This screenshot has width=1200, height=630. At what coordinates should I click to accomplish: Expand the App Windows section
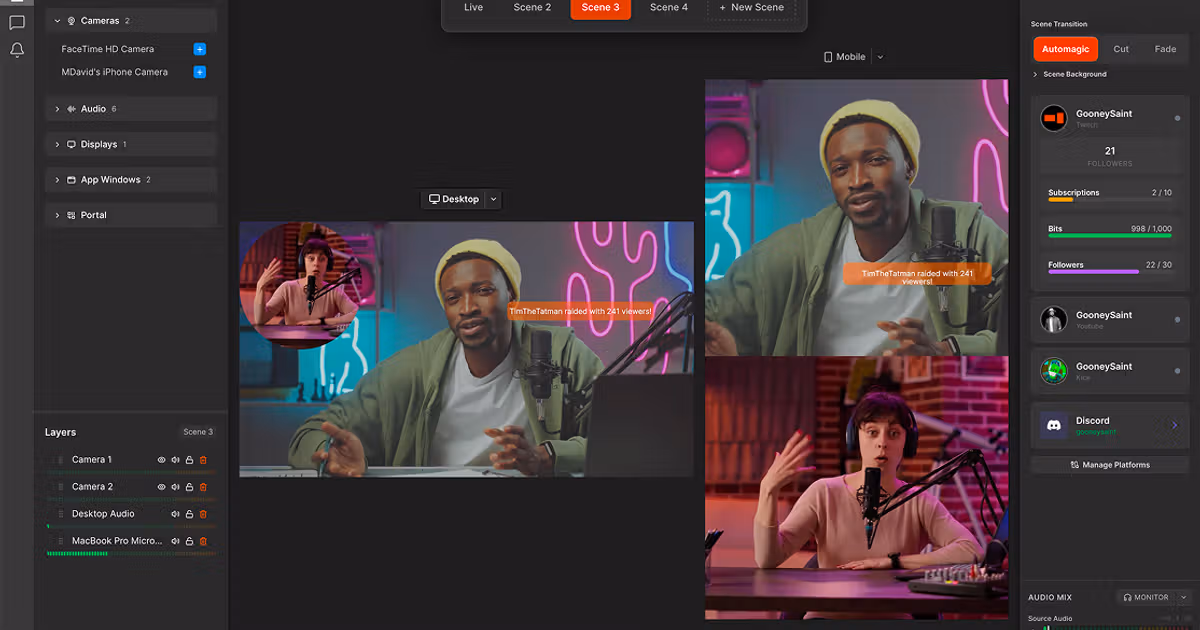click(57, 180)
